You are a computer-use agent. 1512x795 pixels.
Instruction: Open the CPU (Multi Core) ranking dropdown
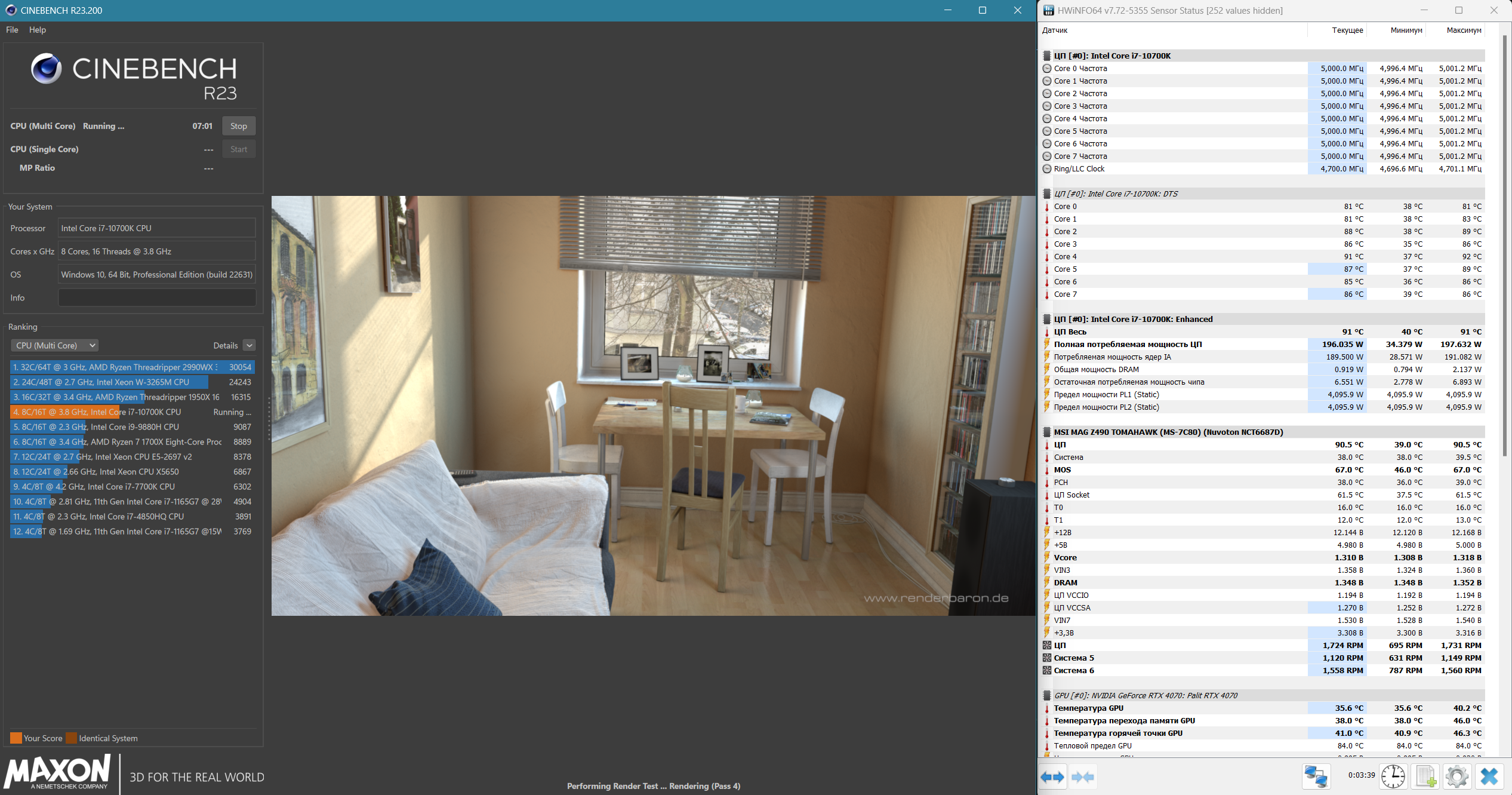[55, 345]
